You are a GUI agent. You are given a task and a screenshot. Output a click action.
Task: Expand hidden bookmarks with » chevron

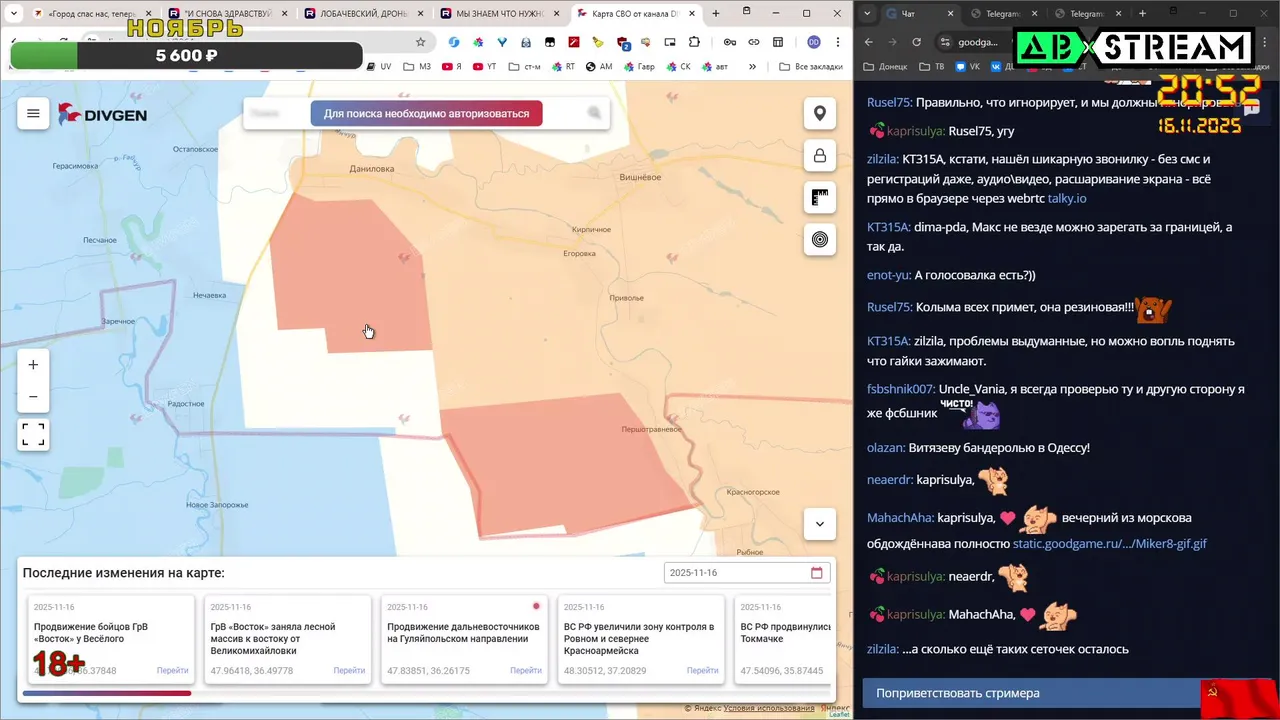click(751, 66)
